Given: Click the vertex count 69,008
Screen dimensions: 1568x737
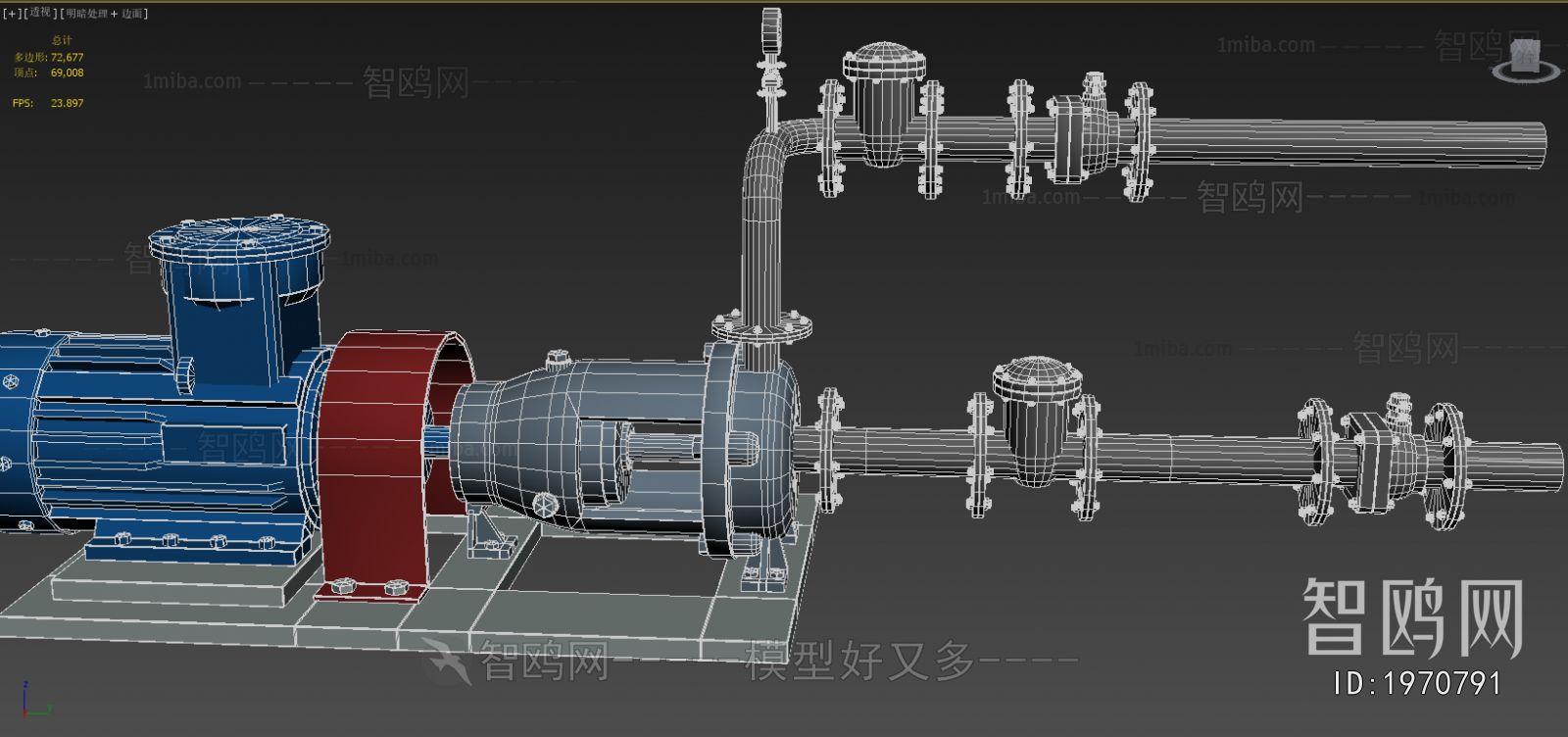Looking at the screenshot, I should (67, 73).
